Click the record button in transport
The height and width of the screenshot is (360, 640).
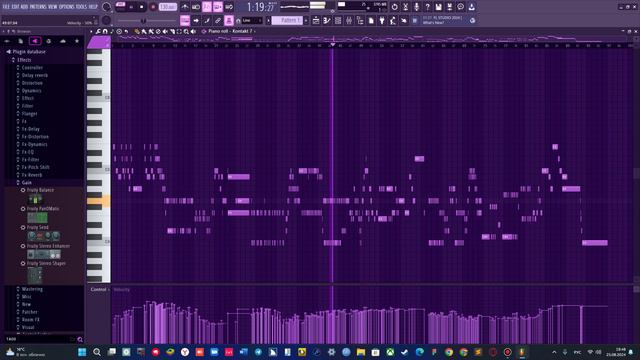click(153, 7)
